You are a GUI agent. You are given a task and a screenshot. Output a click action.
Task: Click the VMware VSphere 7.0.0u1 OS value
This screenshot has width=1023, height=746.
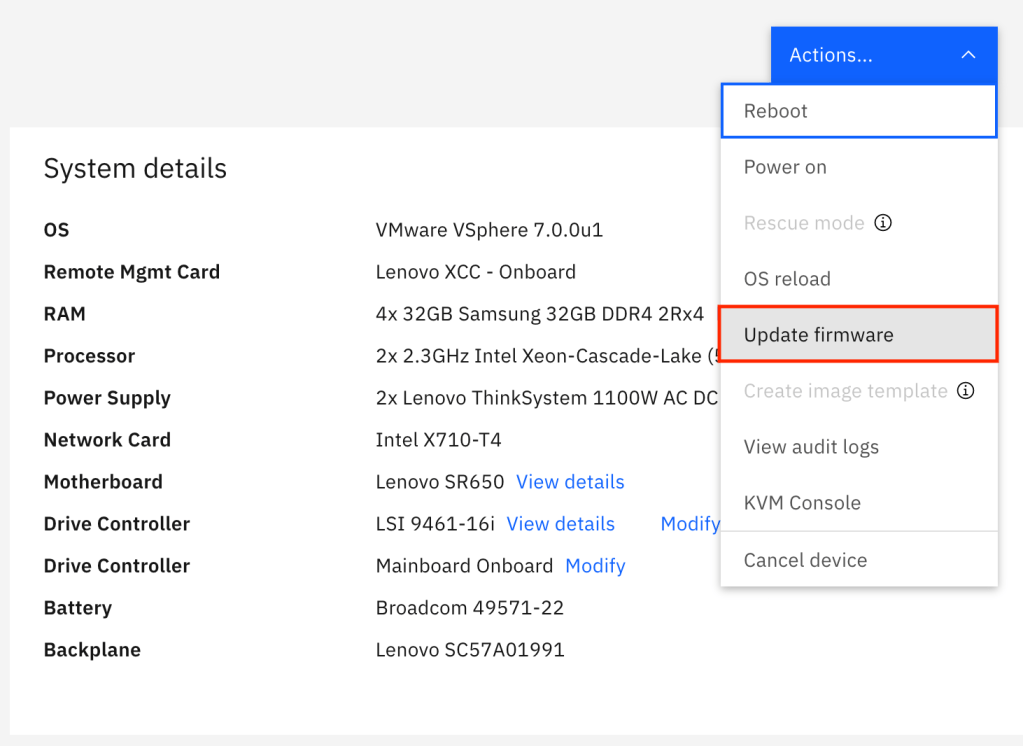(489, 230)
